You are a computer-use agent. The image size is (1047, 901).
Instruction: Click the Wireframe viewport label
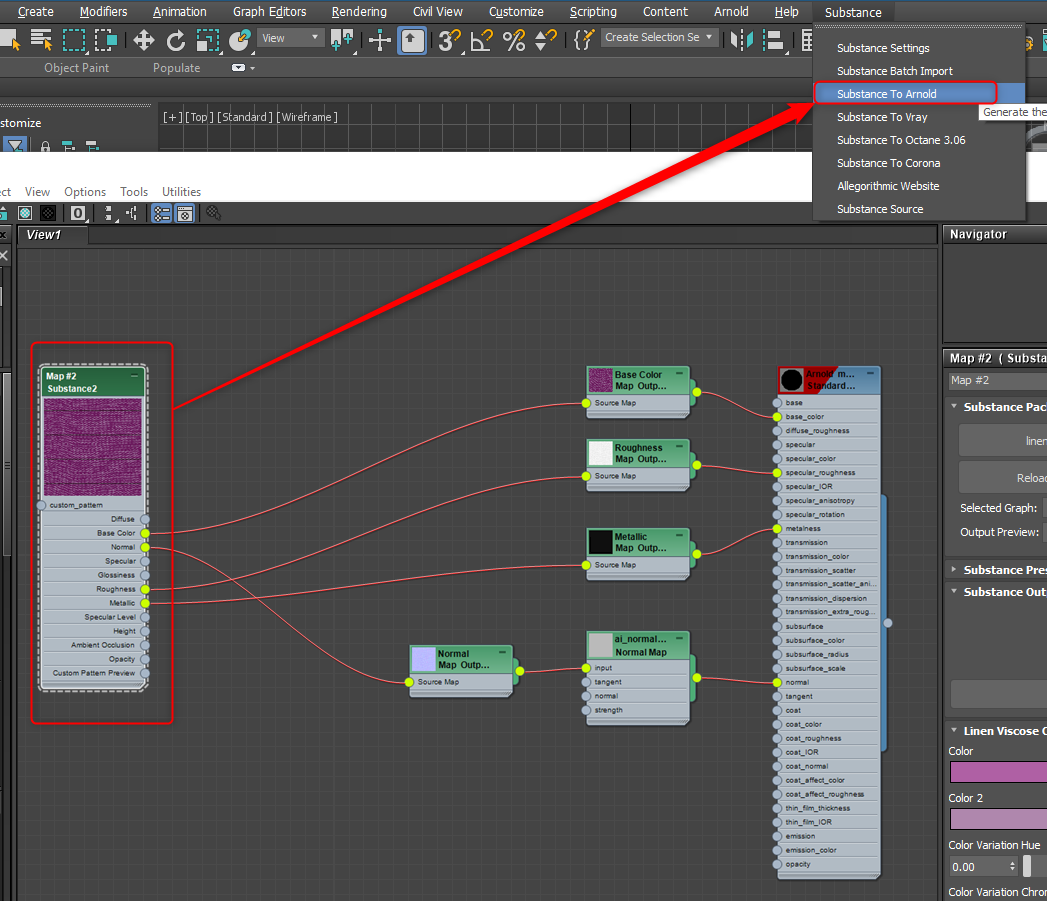(x=307, y=117)
